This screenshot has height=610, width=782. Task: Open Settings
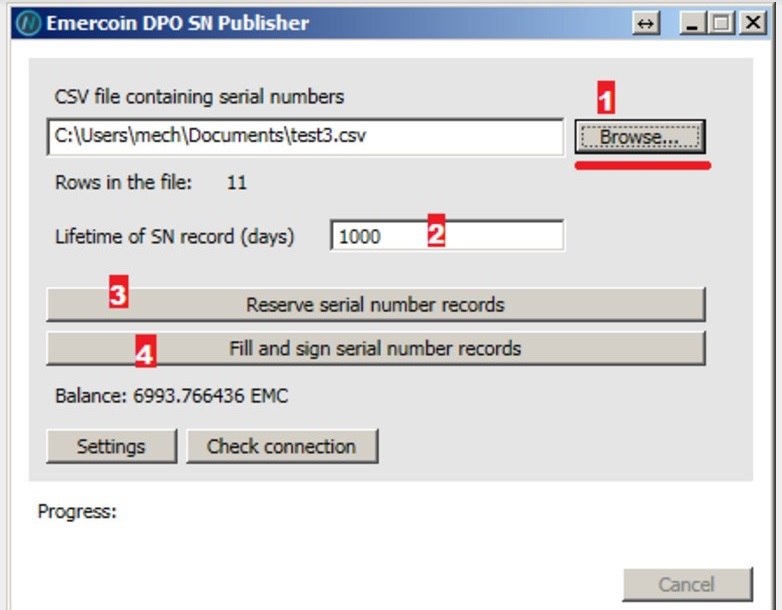[x=111, y=446]
